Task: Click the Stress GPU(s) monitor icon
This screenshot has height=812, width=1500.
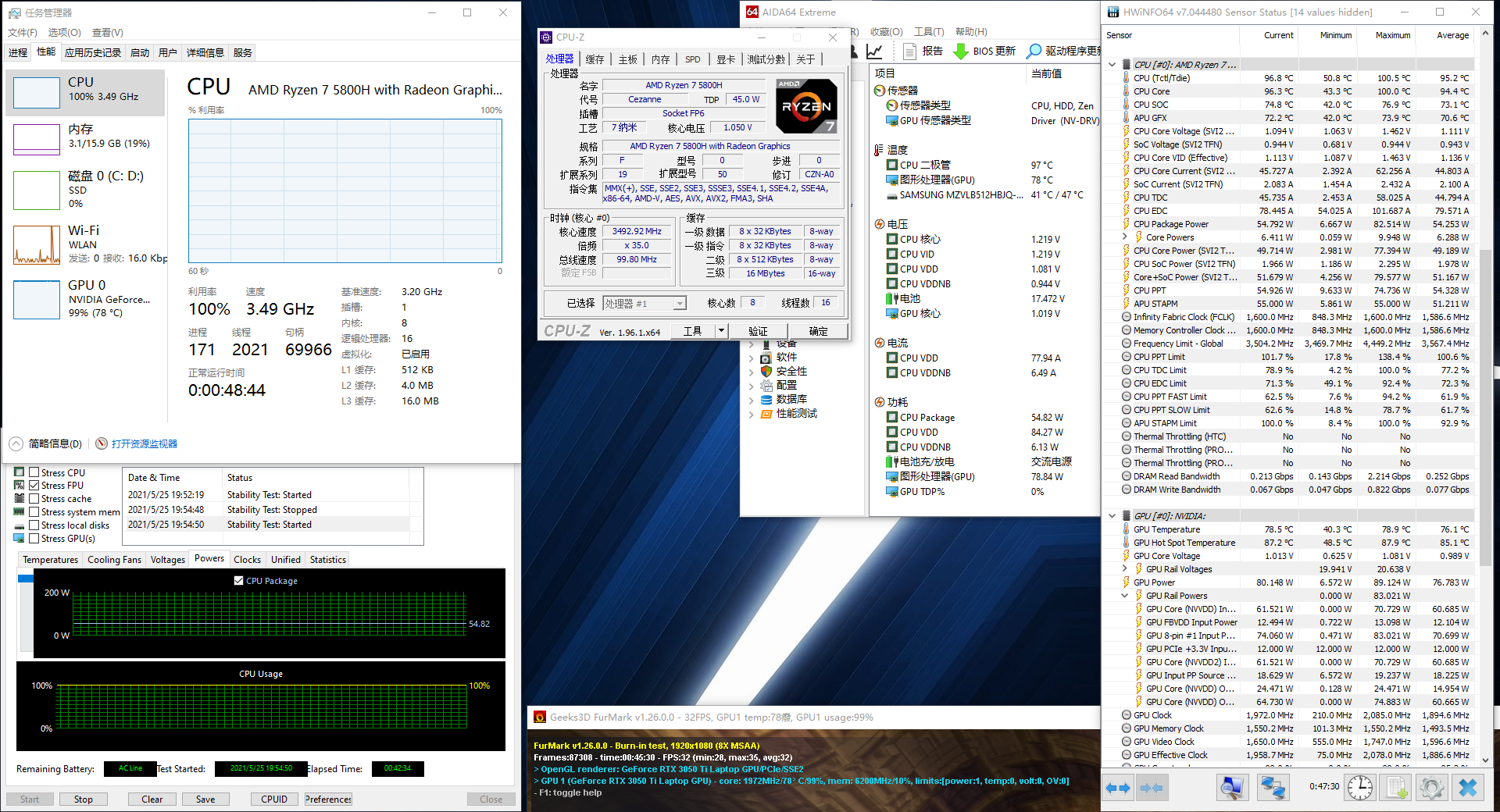Action: (19, 539)
